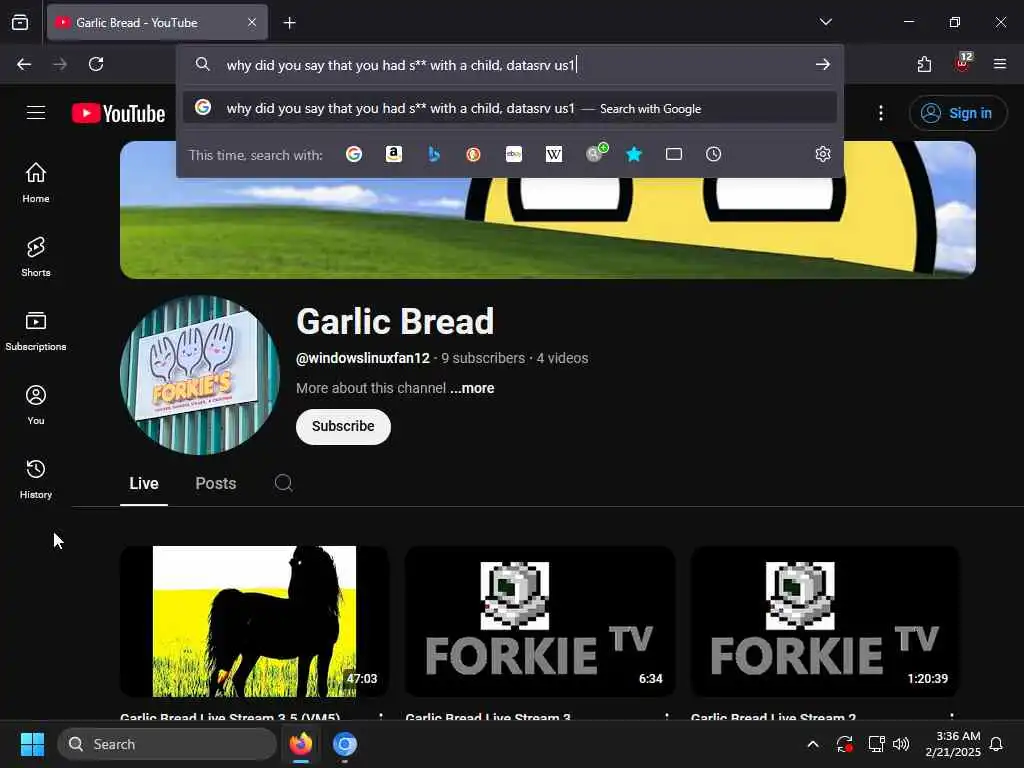1024x768 pixels.
Task: Click the @windowslinuxfan12 handle
Action: [x=363, y=358]
